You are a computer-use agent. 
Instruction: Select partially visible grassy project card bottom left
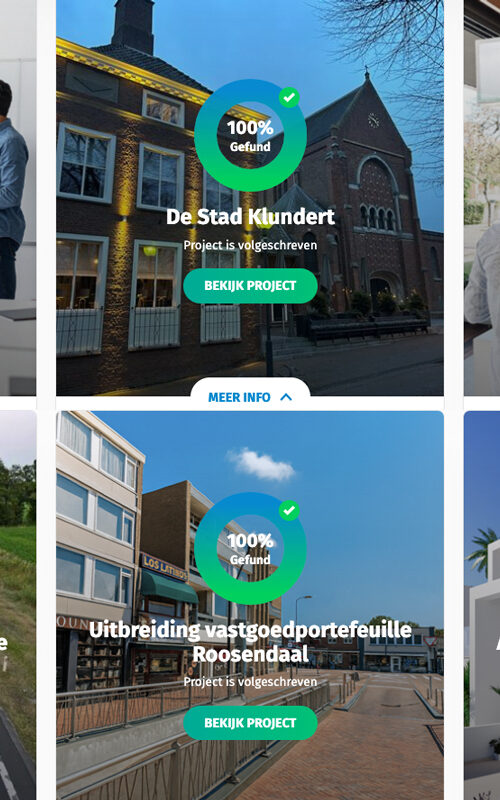tap(18, 605)
